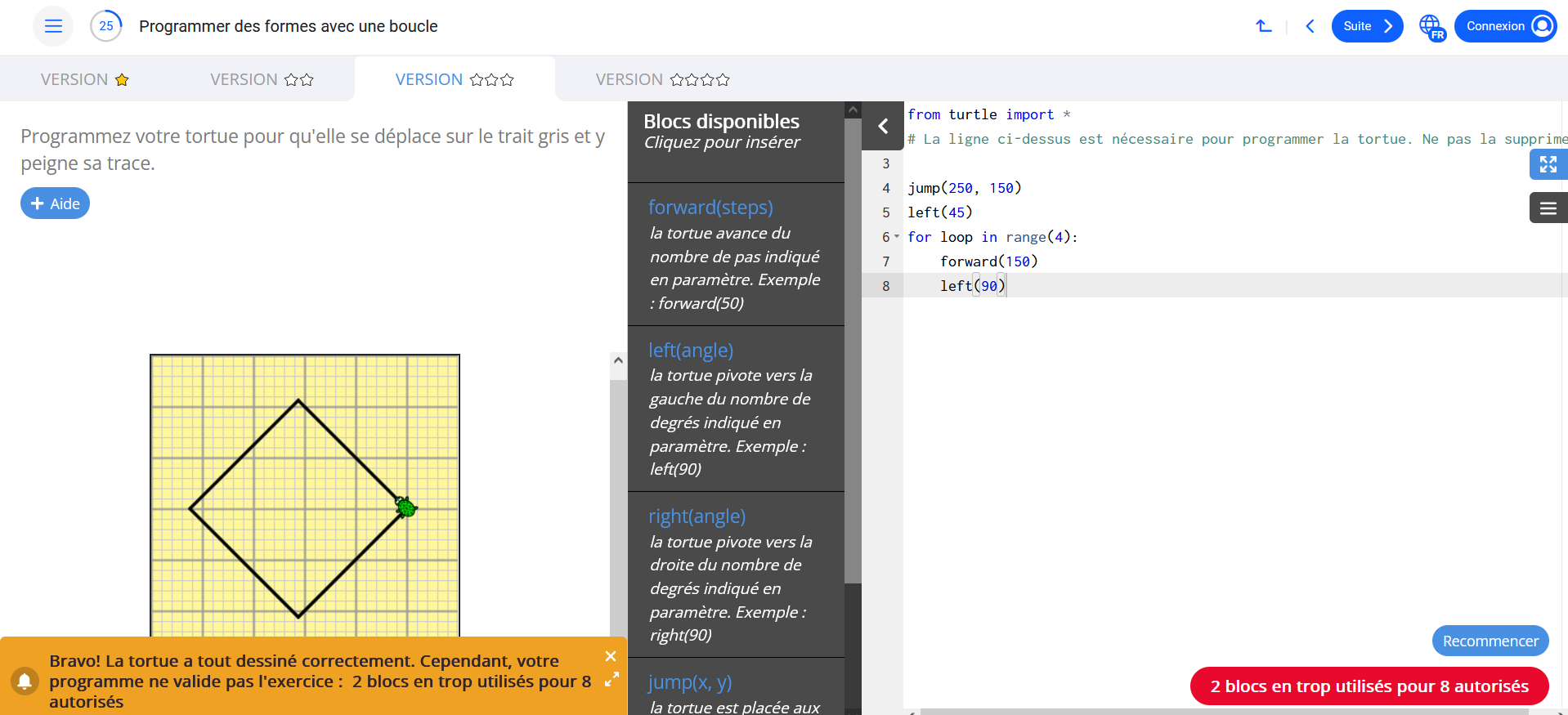Click the turtle on the drawing canvas
This screenshot has height=715, width=1568.
[406, 507]
